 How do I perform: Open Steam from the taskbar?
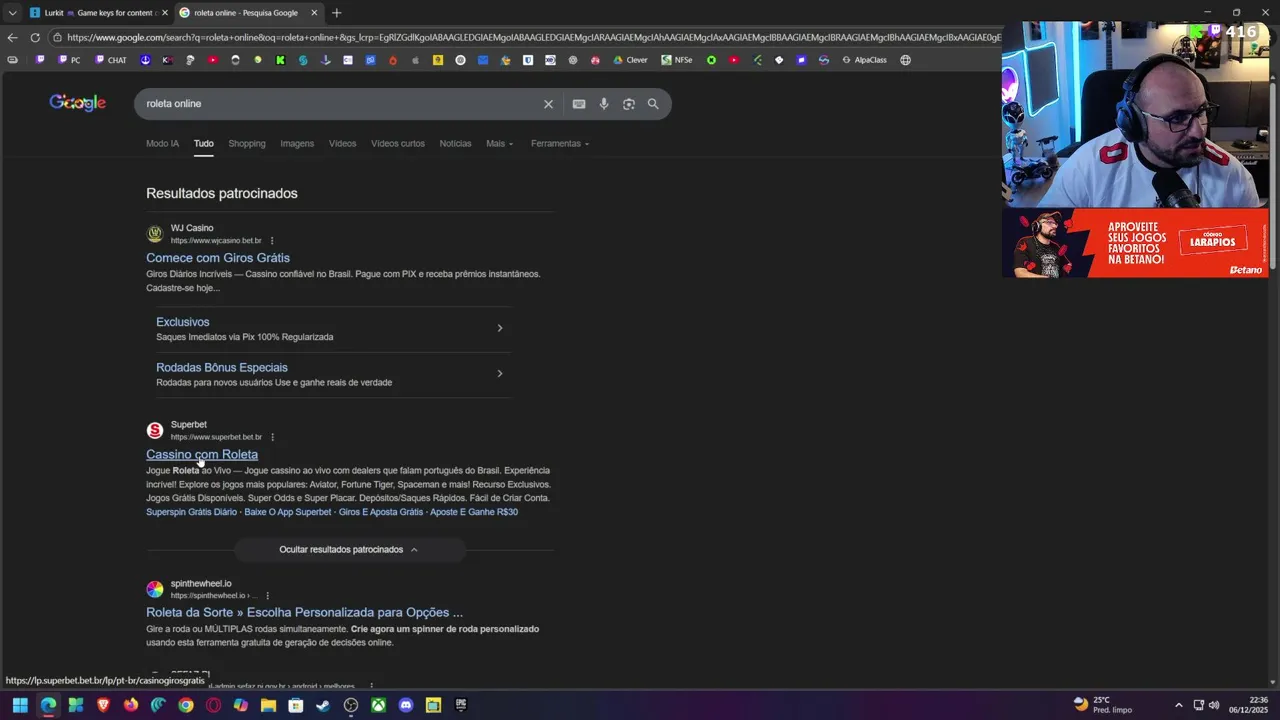coord(323,705)
